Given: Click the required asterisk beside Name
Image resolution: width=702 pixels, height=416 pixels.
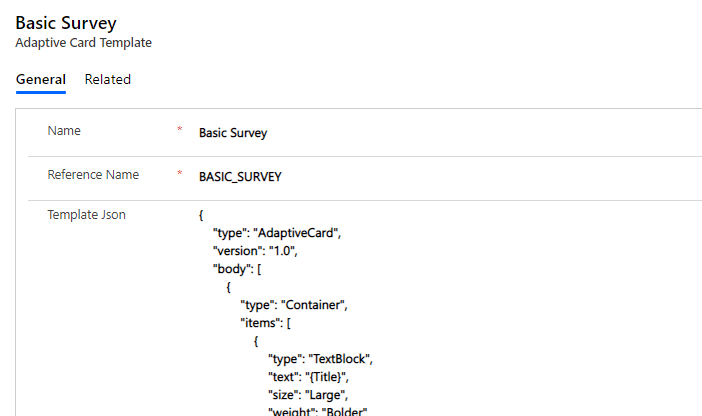Looking at the screenshot, I should (x=180, y=131).
